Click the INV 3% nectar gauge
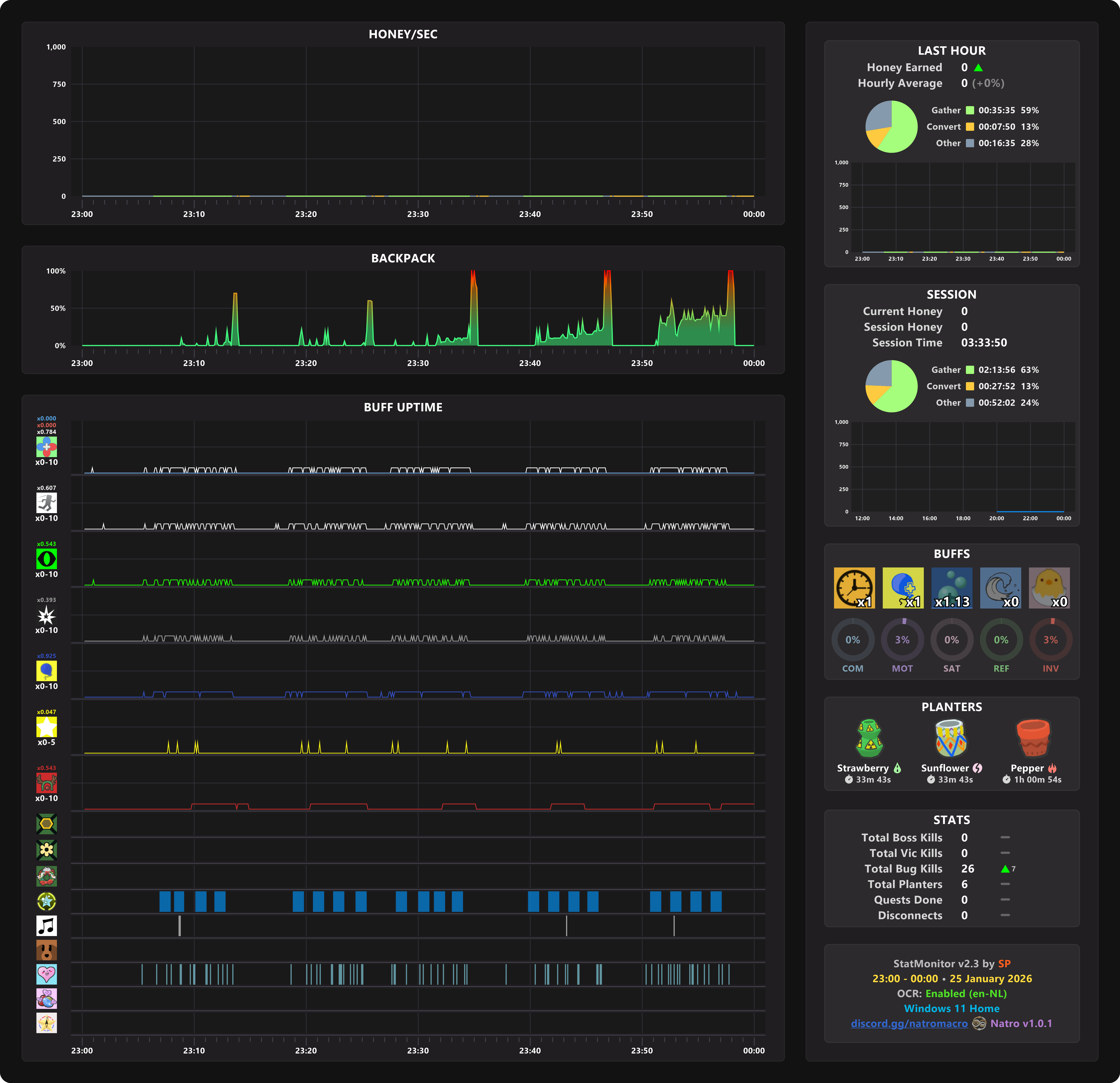Screen dimensions: 1120x1083 (1050, 640)
